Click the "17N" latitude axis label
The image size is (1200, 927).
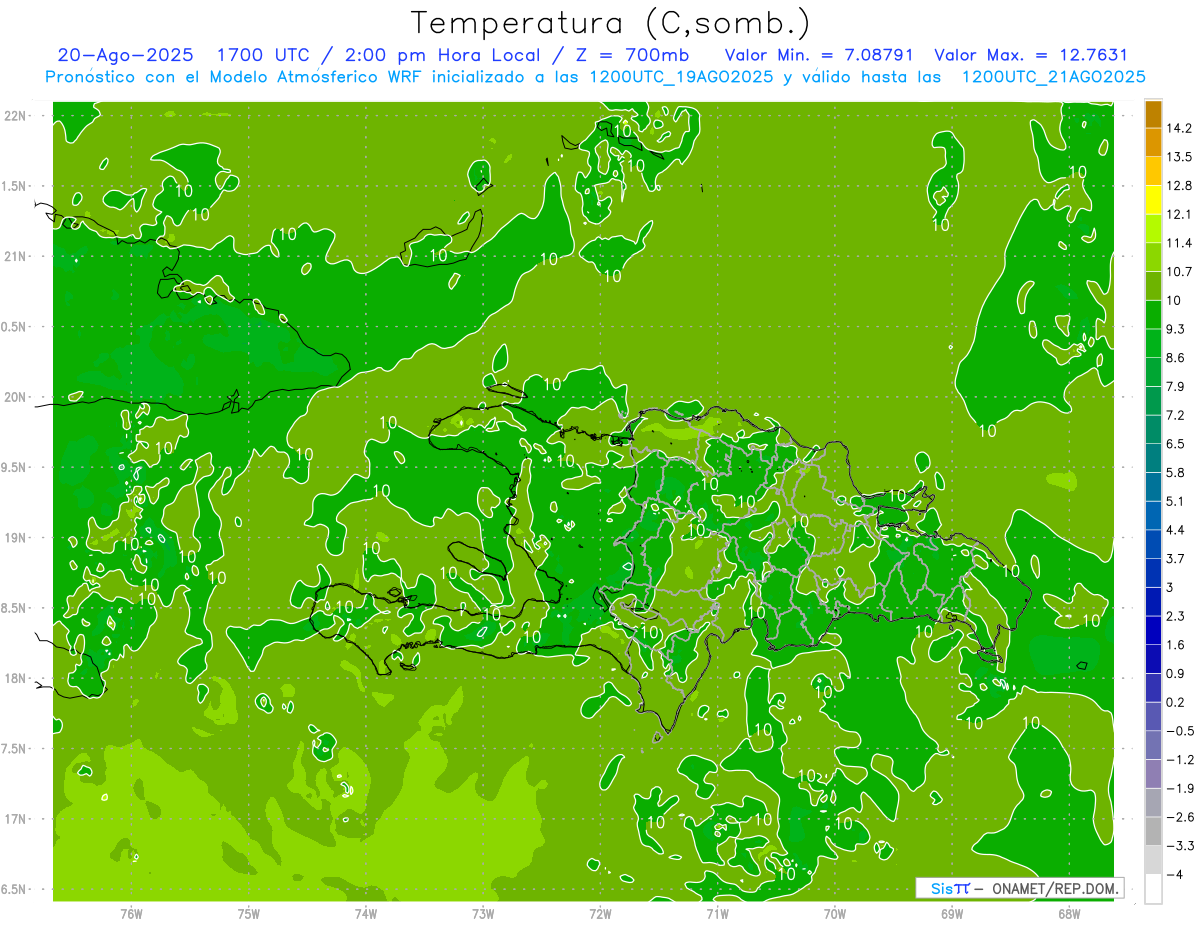click(x=16, y=819)
